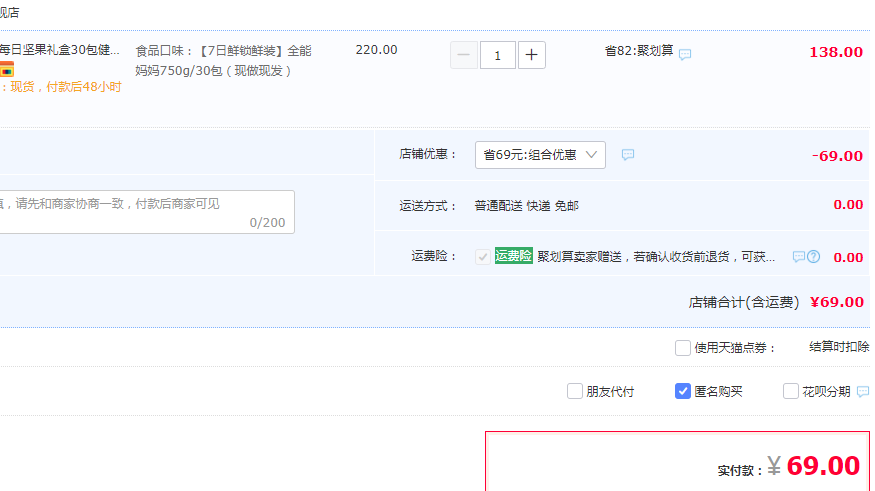Click the 聚划算卖家赠送 insurance description
The height and width of the screenshot is (491, 875).
click(656, 257)
